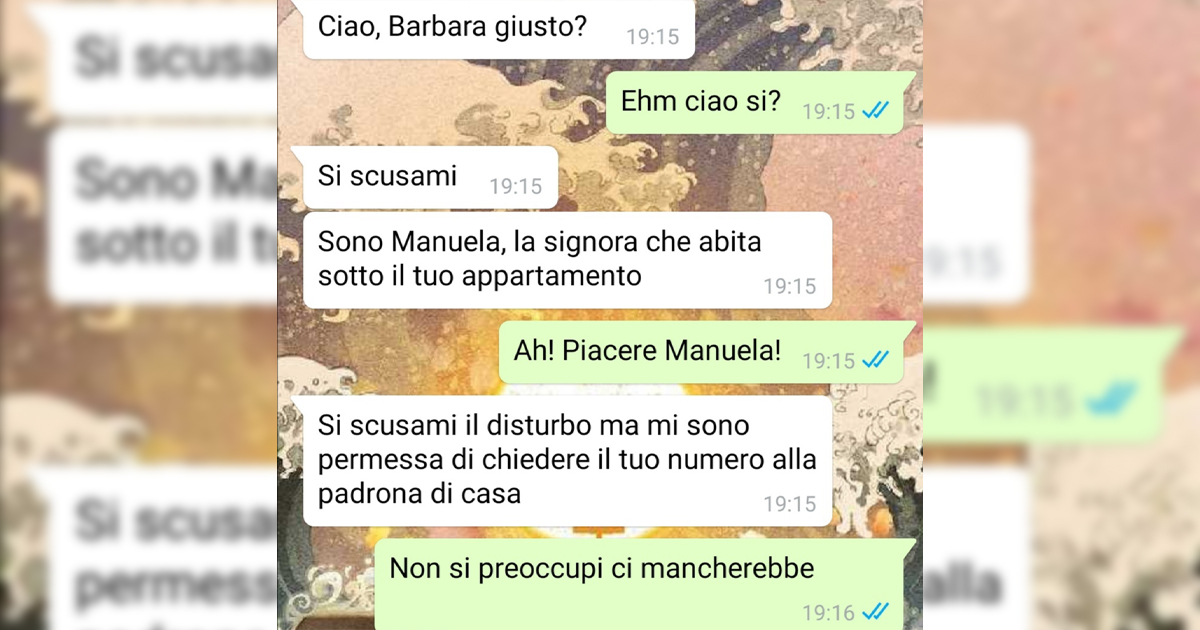Tap the 19:15 time under 'padrona di casa'
Viewport: 1200px width, 630px height.
pyautogui.click(x=790, y=504)
